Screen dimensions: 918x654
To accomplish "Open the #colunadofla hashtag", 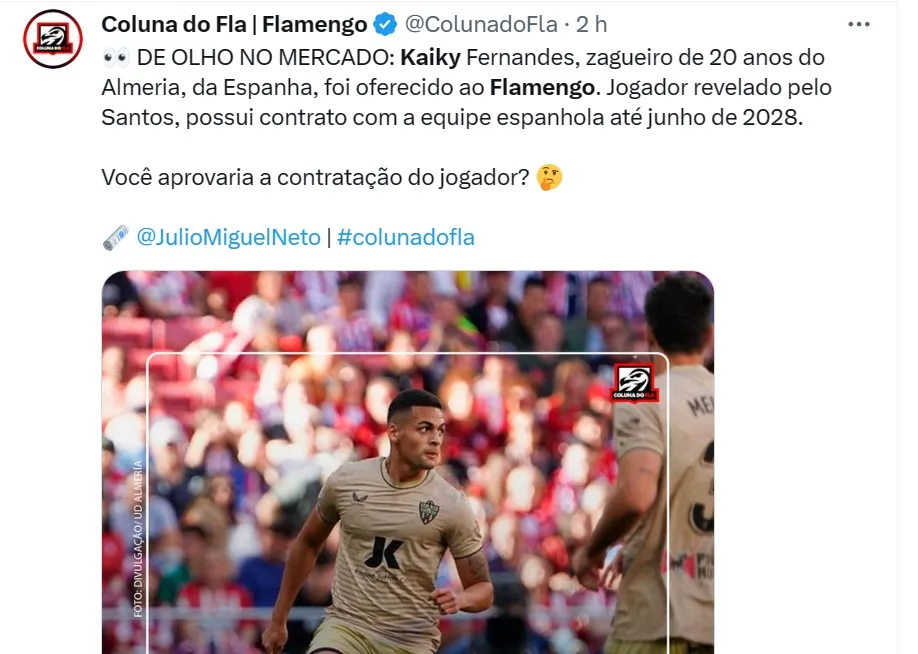I will click(x=406, y=238).
